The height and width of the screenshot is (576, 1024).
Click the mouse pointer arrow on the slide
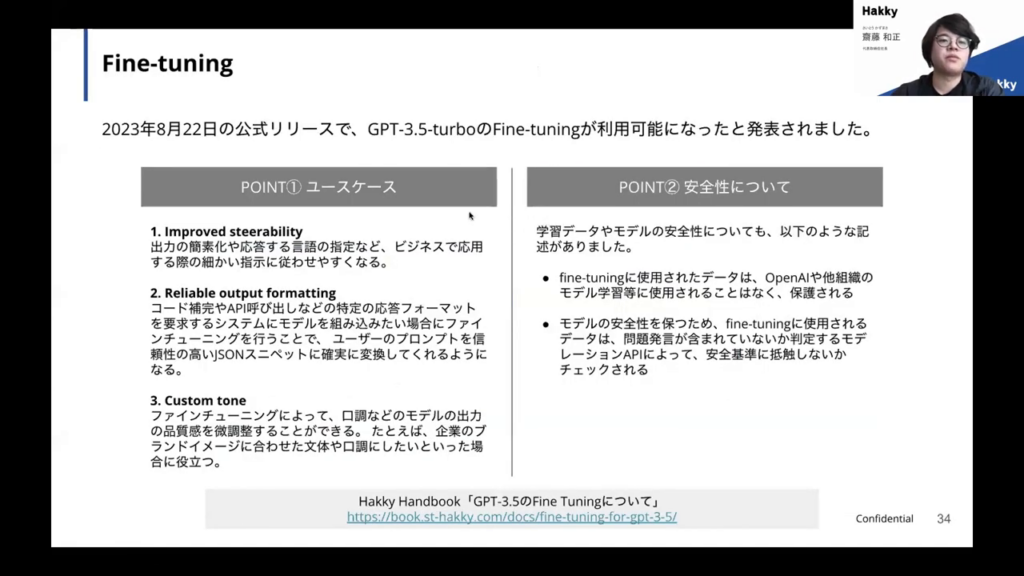pos(471,215)
